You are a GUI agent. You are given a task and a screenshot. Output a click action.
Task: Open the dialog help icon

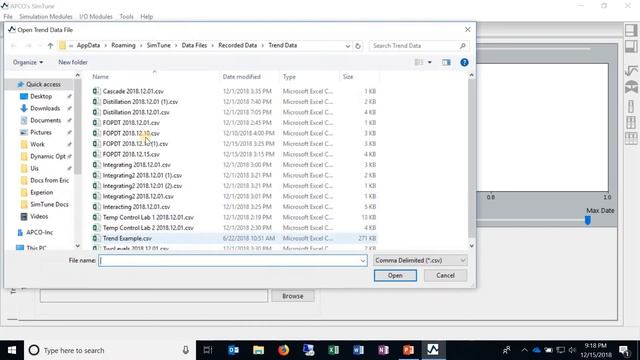pos(464,62)
